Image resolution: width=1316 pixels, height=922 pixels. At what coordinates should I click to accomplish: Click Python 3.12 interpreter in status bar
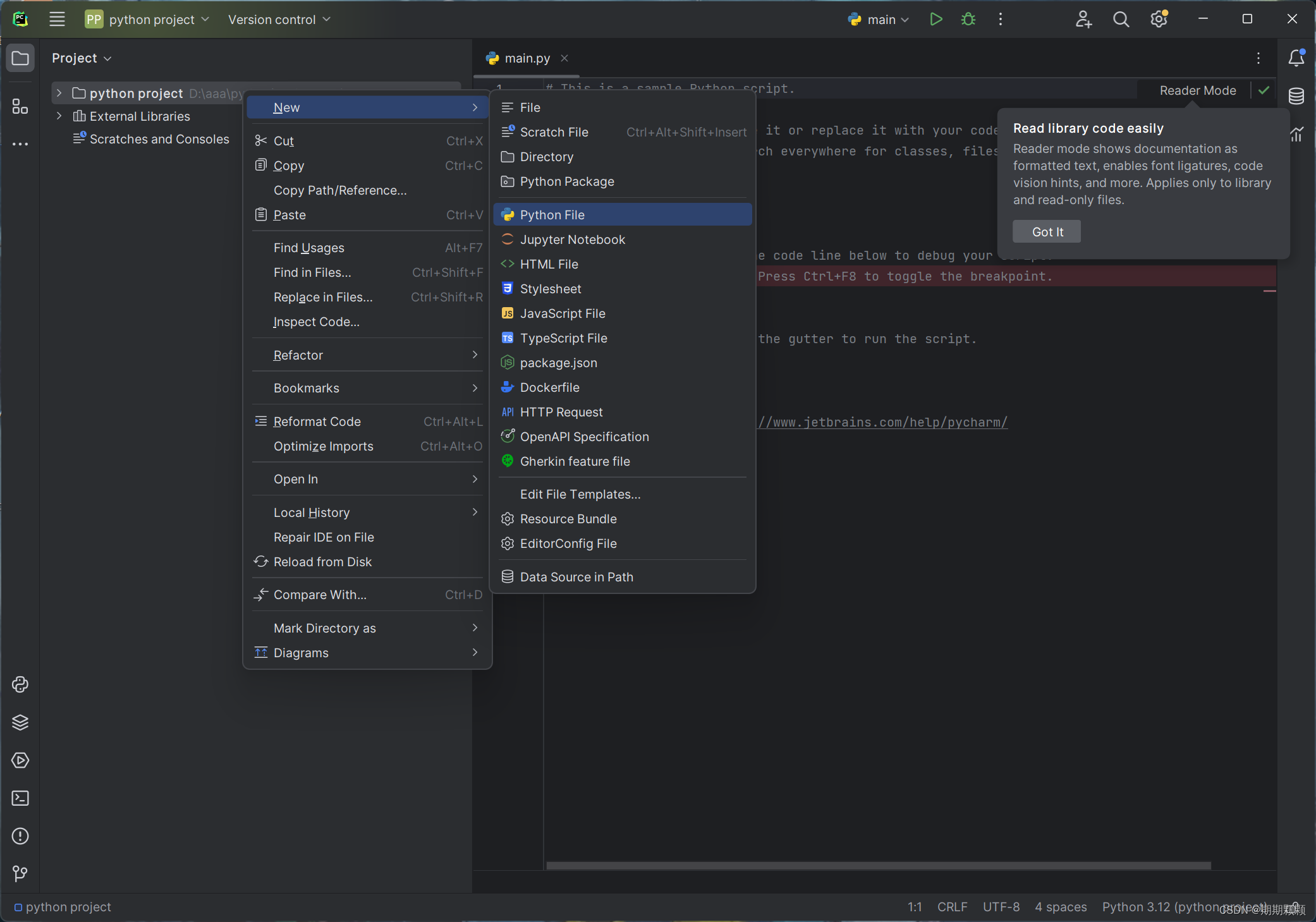coord(1185,907)
